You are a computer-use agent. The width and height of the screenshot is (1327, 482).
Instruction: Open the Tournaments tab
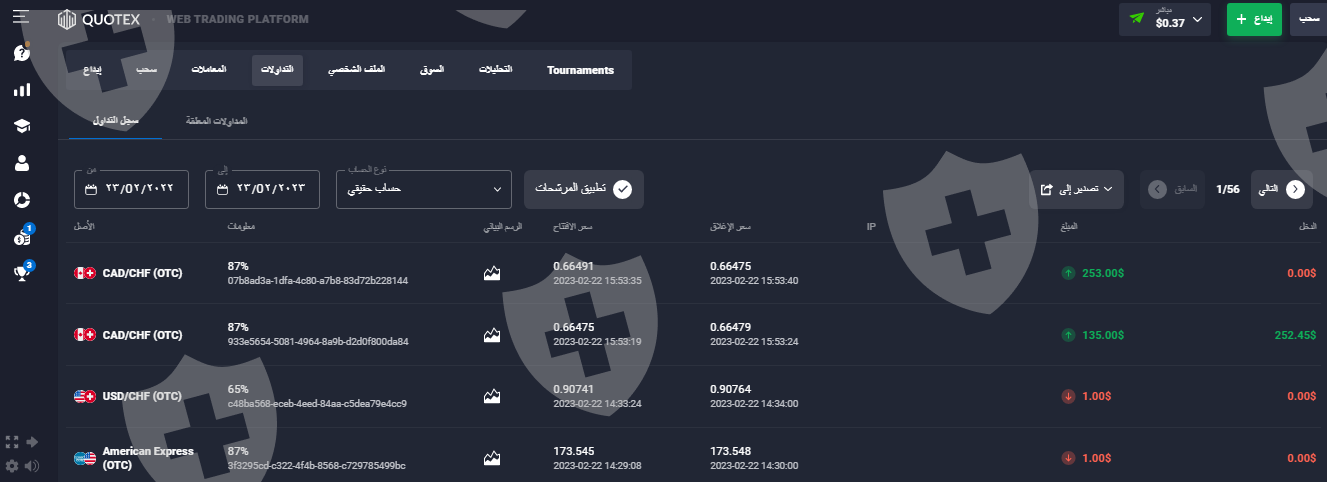[x=580, y=70]
